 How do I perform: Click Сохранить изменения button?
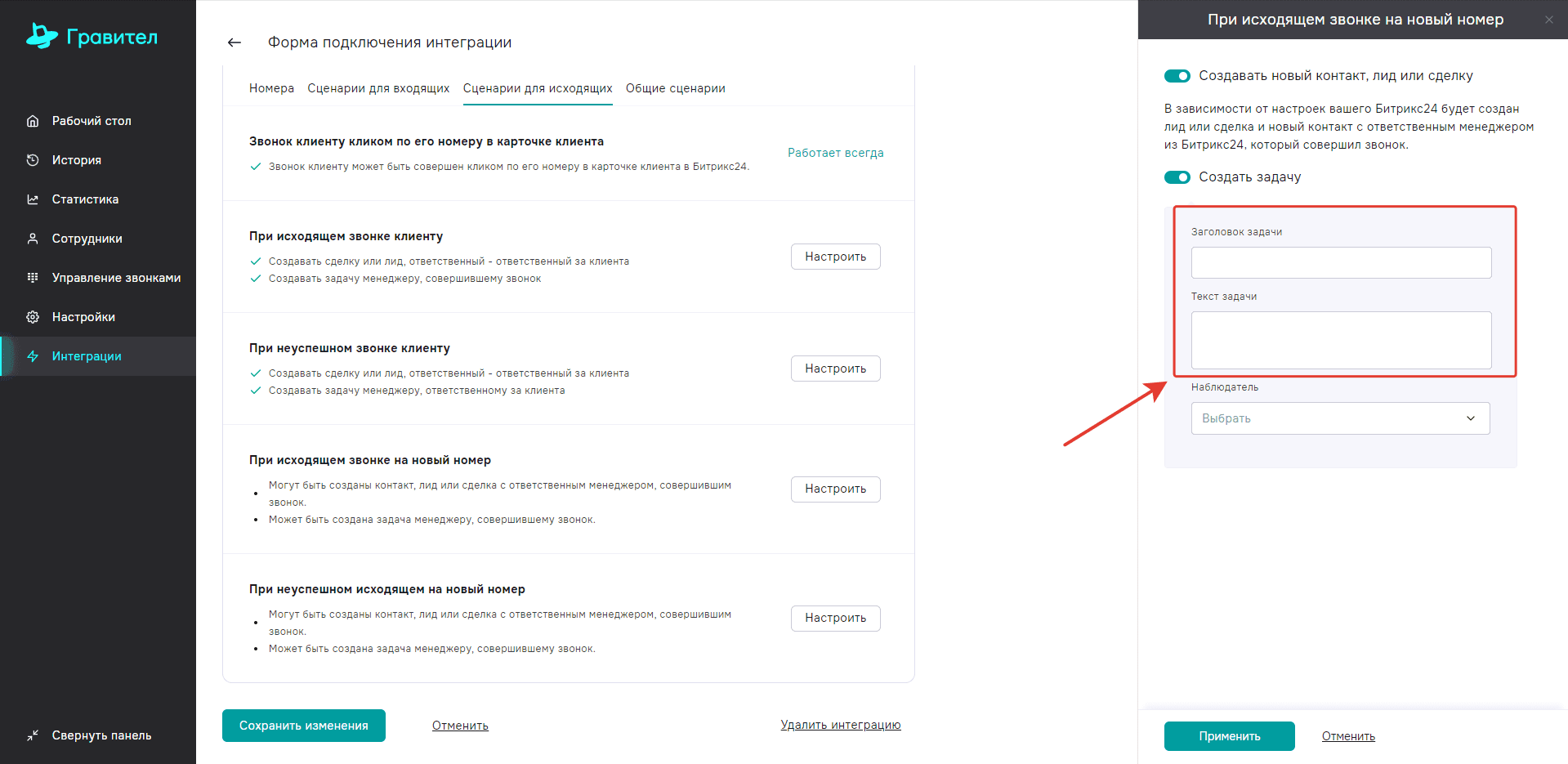click(x=304, y=726)
